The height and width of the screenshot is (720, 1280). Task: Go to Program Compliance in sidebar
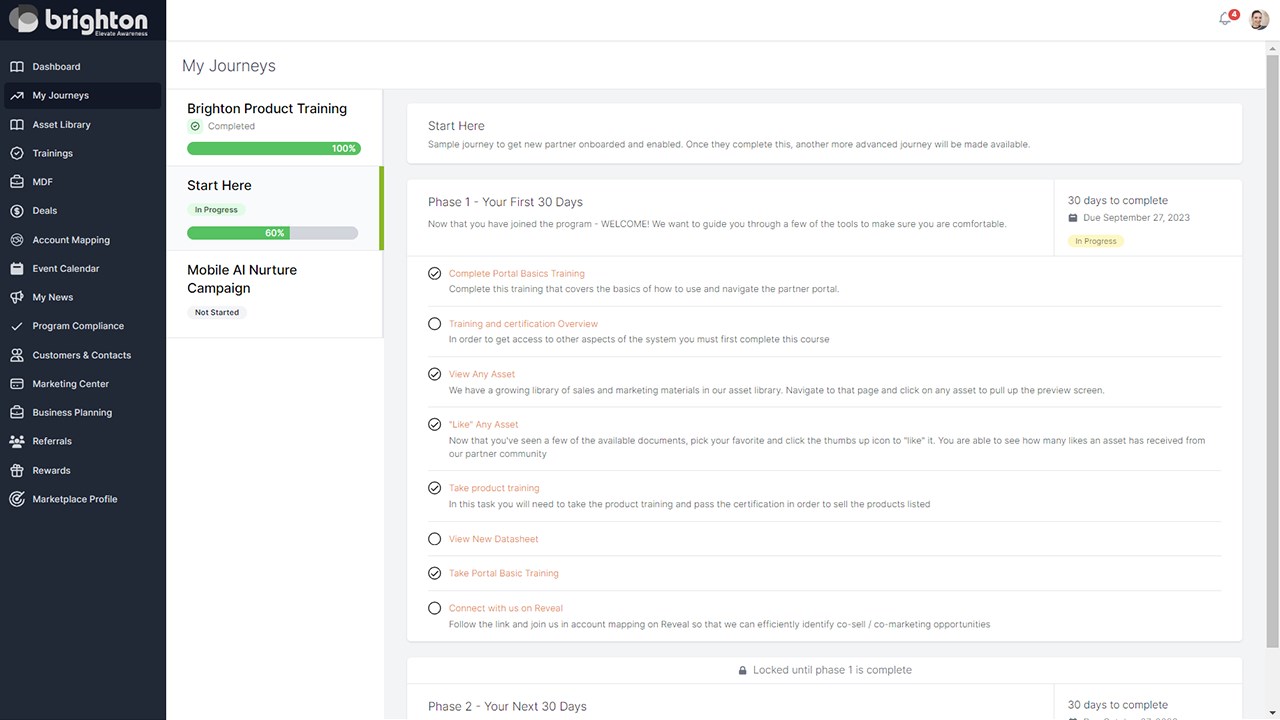pyautogui.click(x=78, y=326)
